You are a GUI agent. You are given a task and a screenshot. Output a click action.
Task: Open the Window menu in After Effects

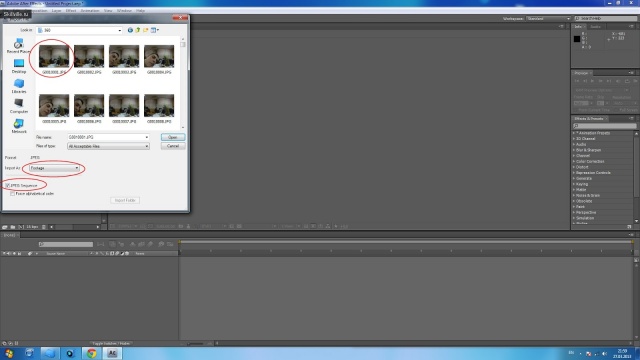coord(124,11)
